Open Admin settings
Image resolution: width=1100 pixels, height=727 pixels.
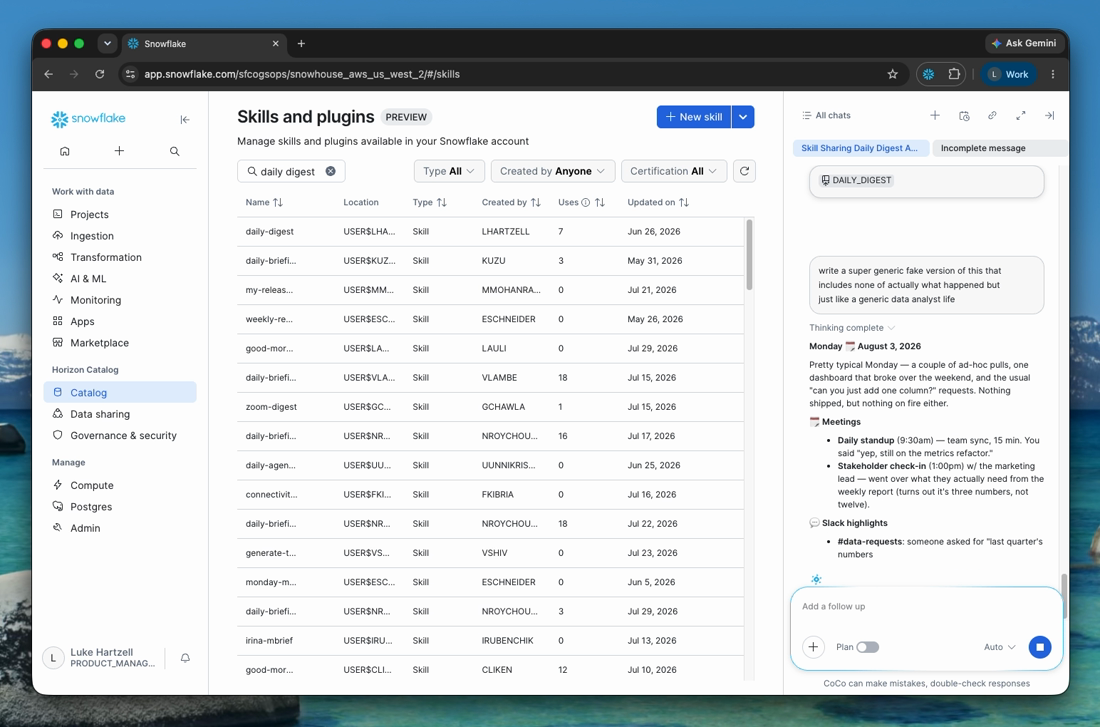[119, 528]
